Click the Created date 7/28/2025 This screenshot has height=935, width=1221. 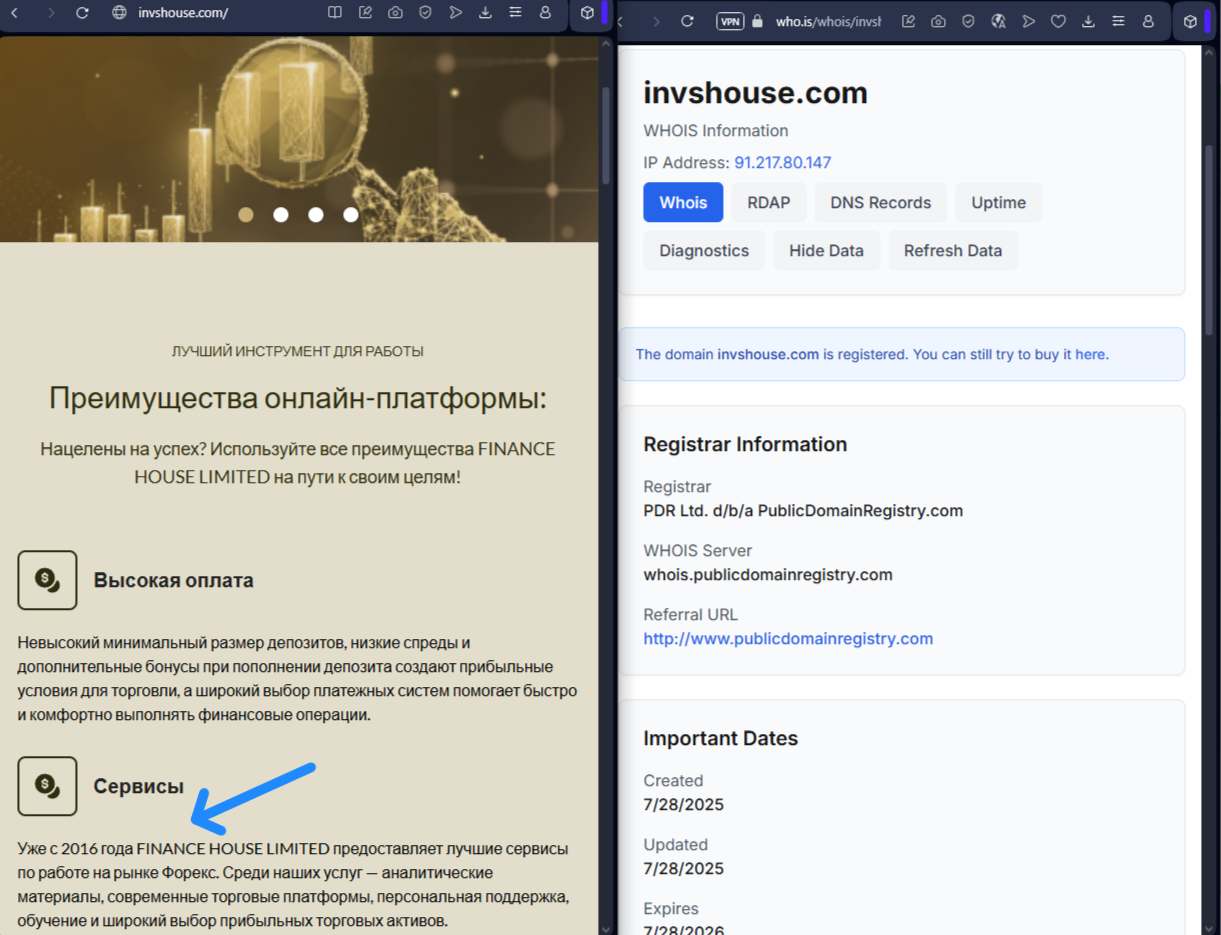(683, 804)
